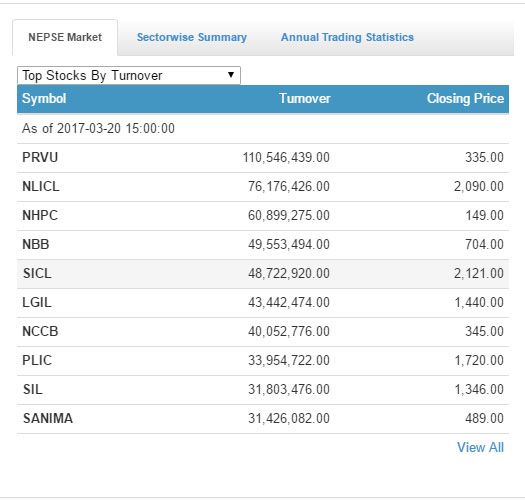The height and width of the screenshot is (500, 525).
Task: Open the Annual Trading Statistics tab
Action: click(x=347, y=37)
